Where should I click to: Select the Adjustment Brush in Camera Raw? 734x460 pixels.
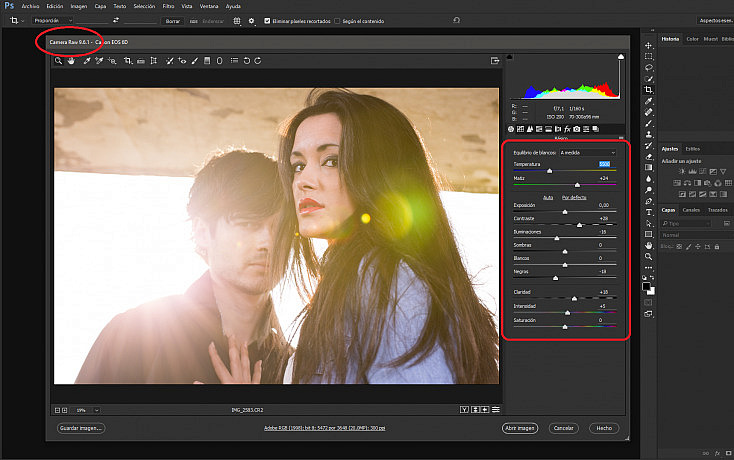pyautogui.click(x=195, y=61)
